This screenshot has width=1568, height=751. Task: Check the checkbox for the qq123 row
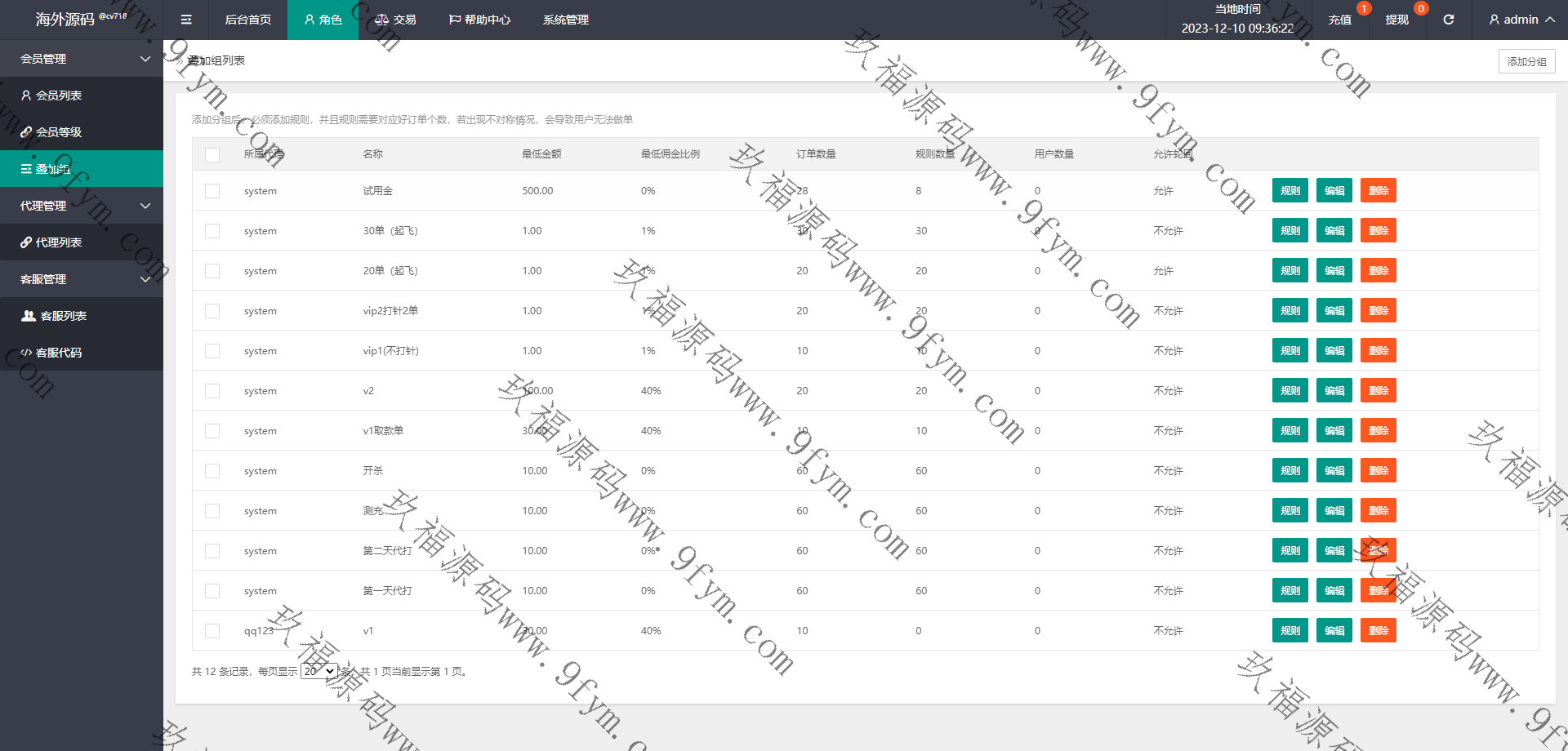(212, 631)
